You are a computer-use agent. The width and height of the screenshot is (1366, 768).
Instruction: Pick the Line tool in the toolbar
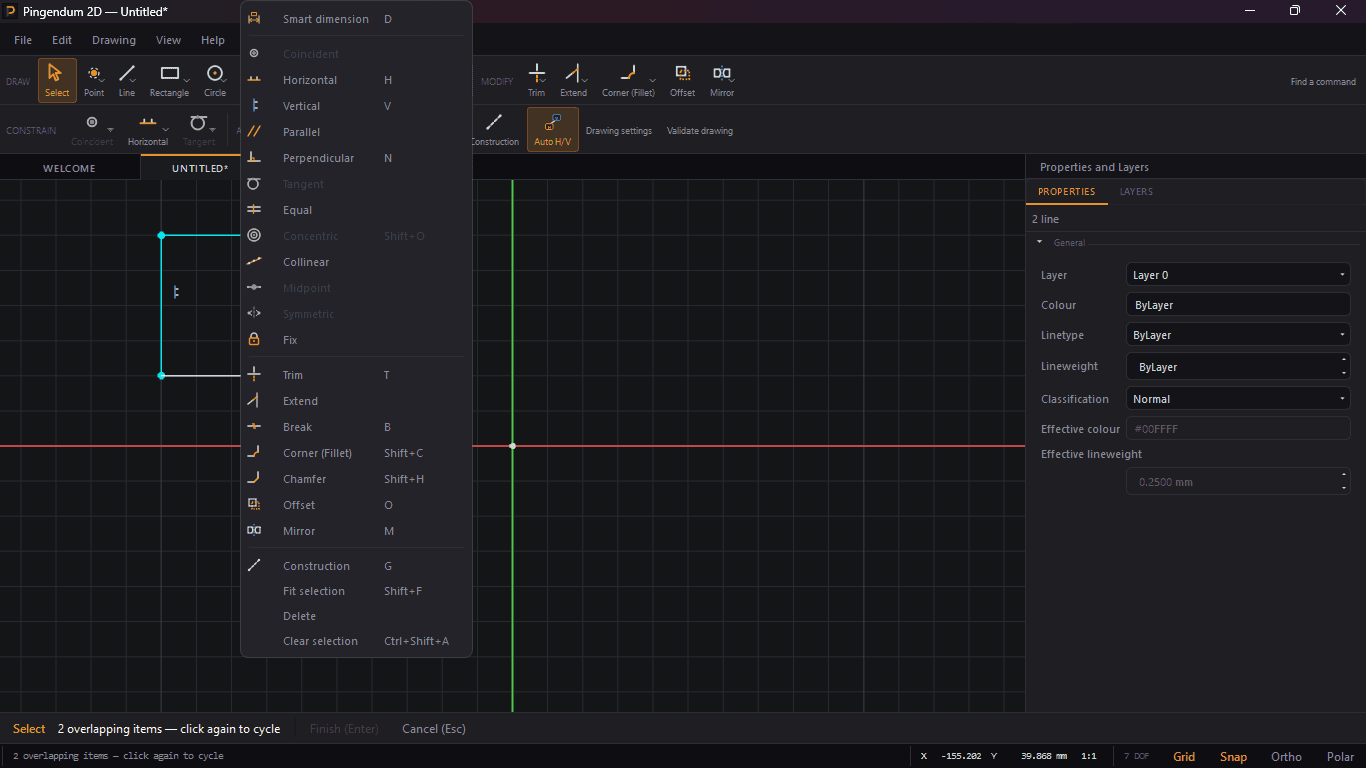(125, 80)
